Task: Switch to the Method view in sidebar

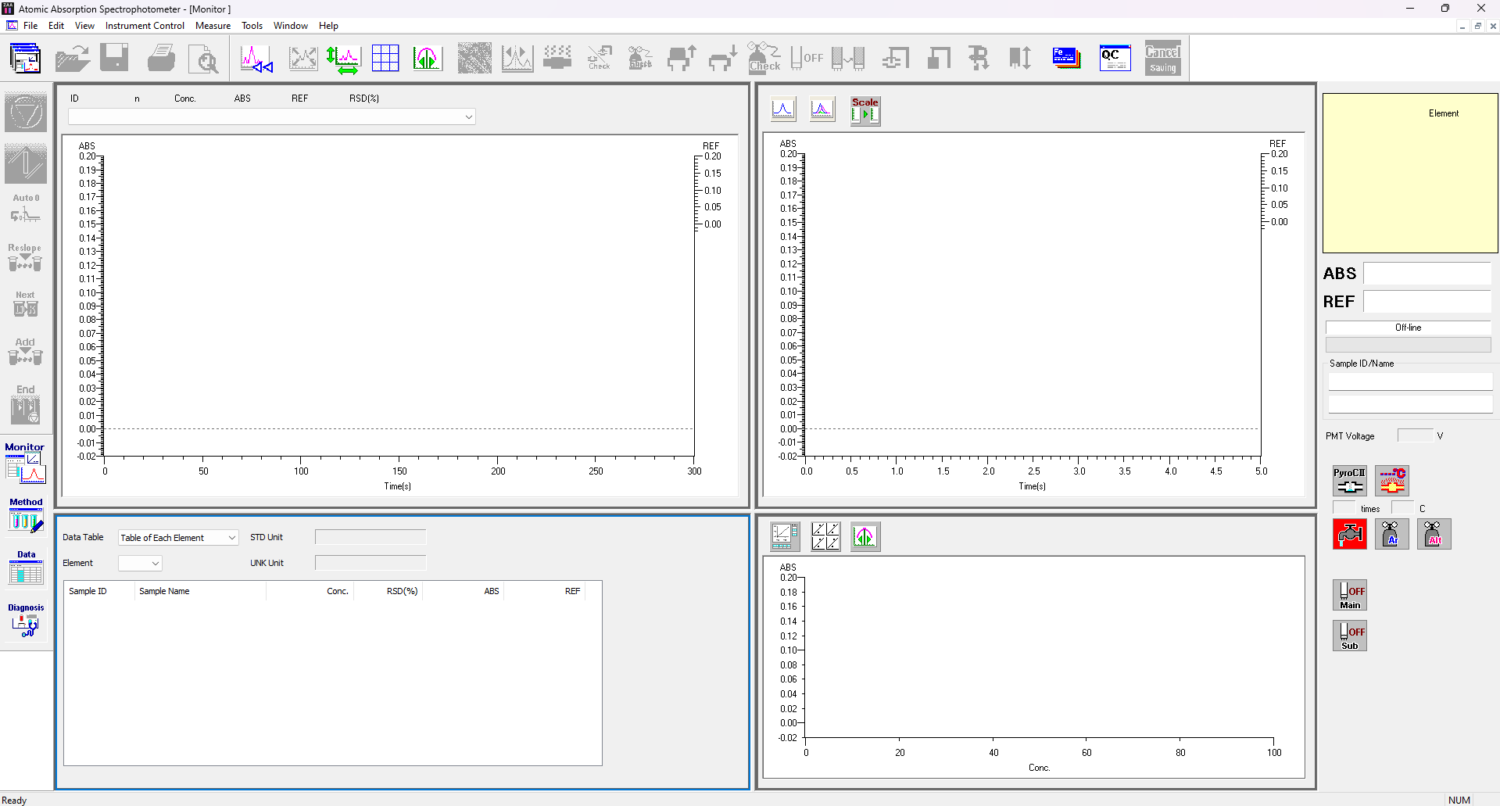Action: coord(26,515)
